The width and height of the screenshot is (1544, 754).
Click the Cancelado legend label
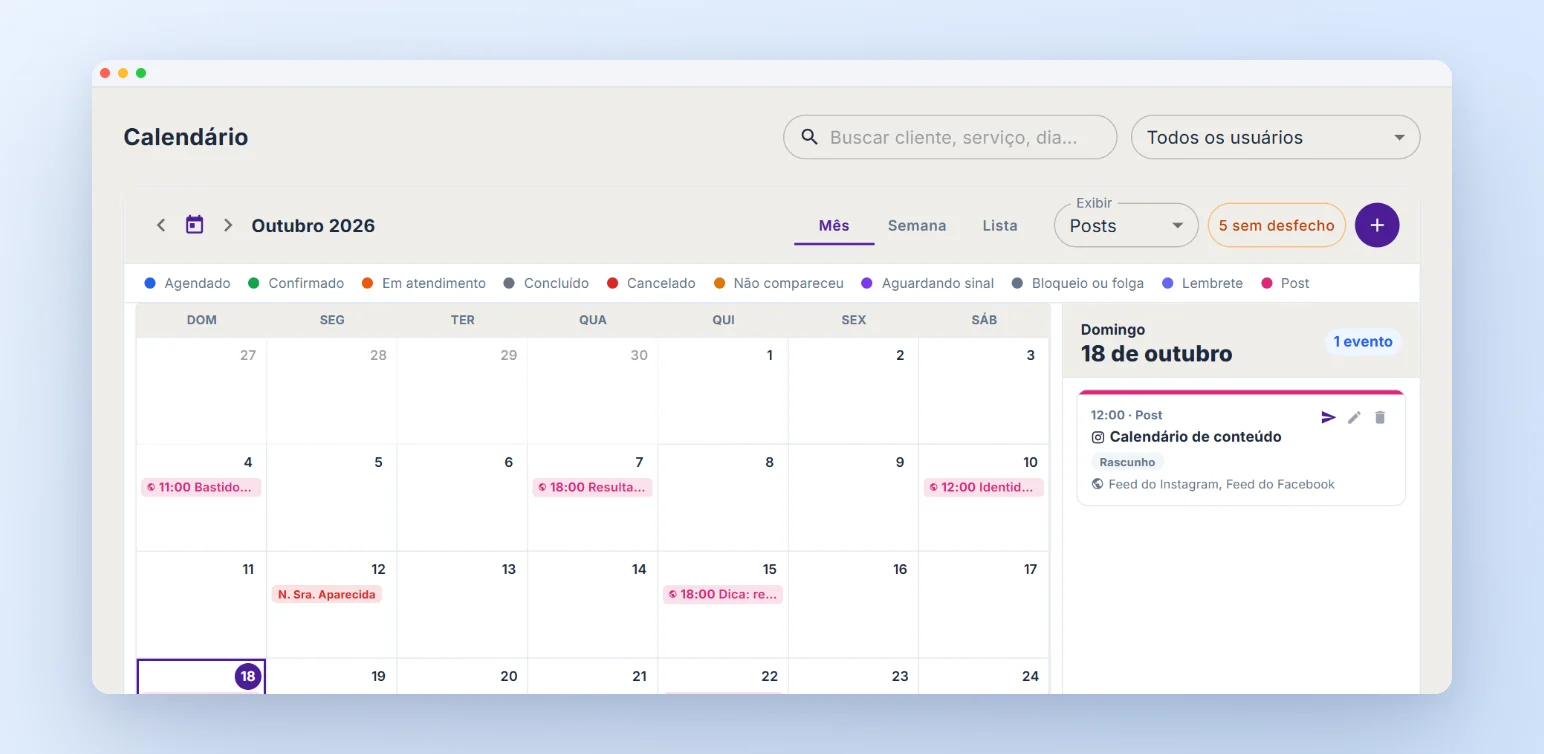[x=661, y=283]
